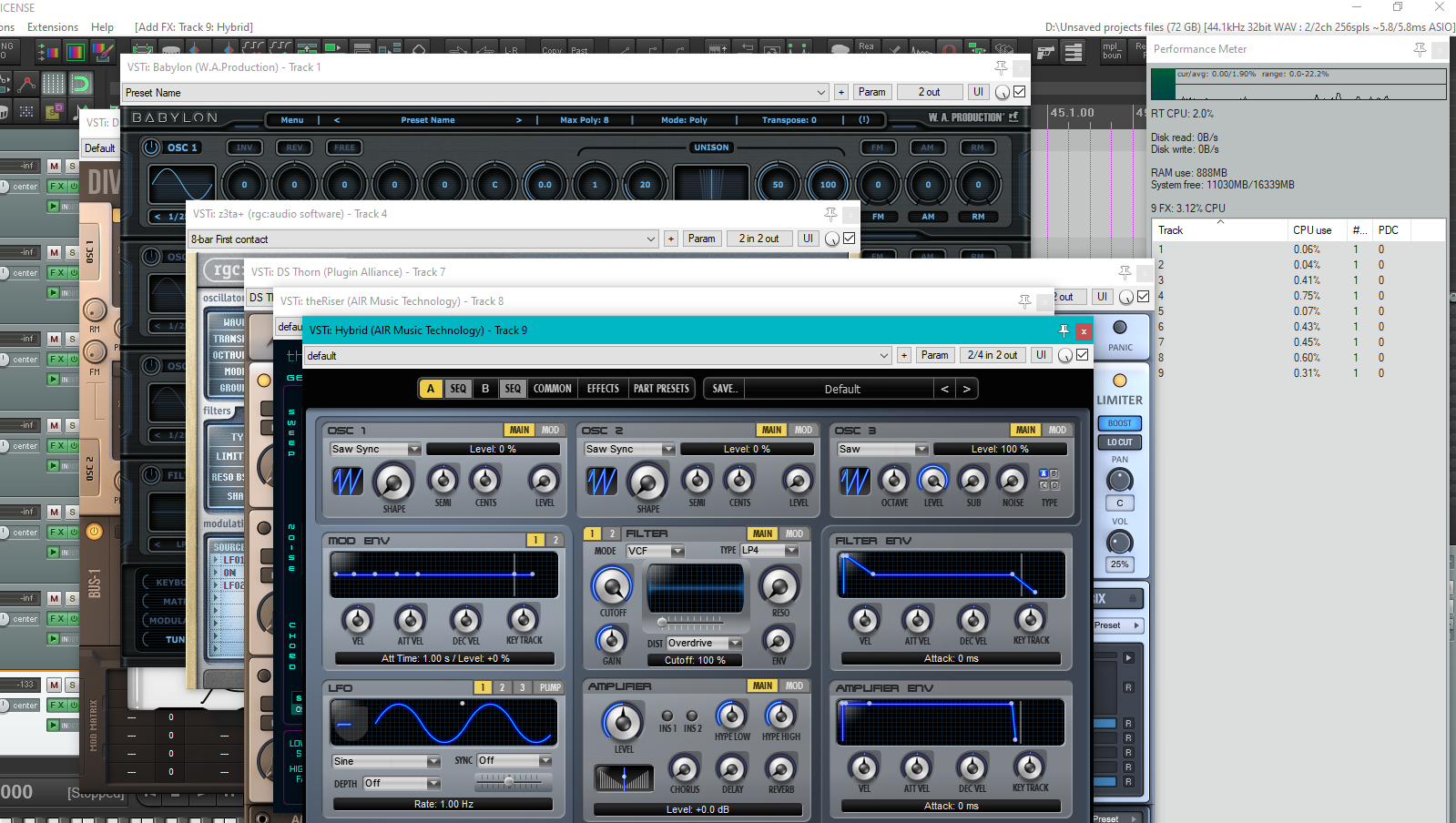This screenshot has width=1456, height=823.
Task: Toggle the z3ta+ plugin bypass checkbox
Action: click(850, 239)
